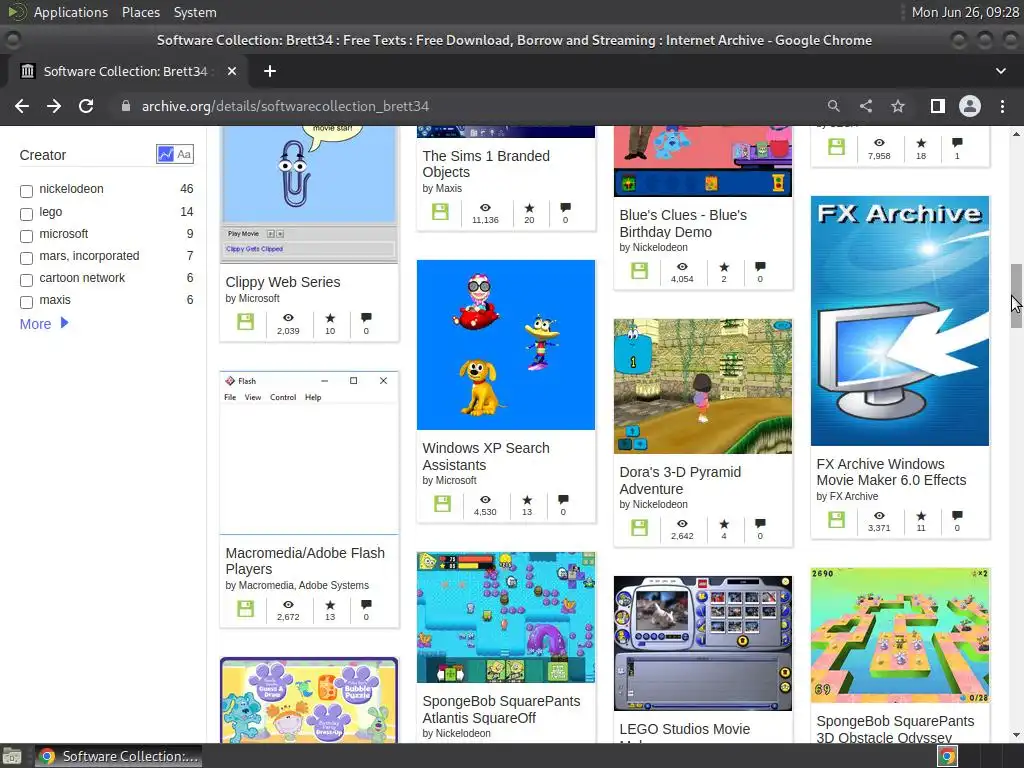Bookmark this page with the star icon
This screenshot has height=768, width=1024.
(x=898, y=106)
